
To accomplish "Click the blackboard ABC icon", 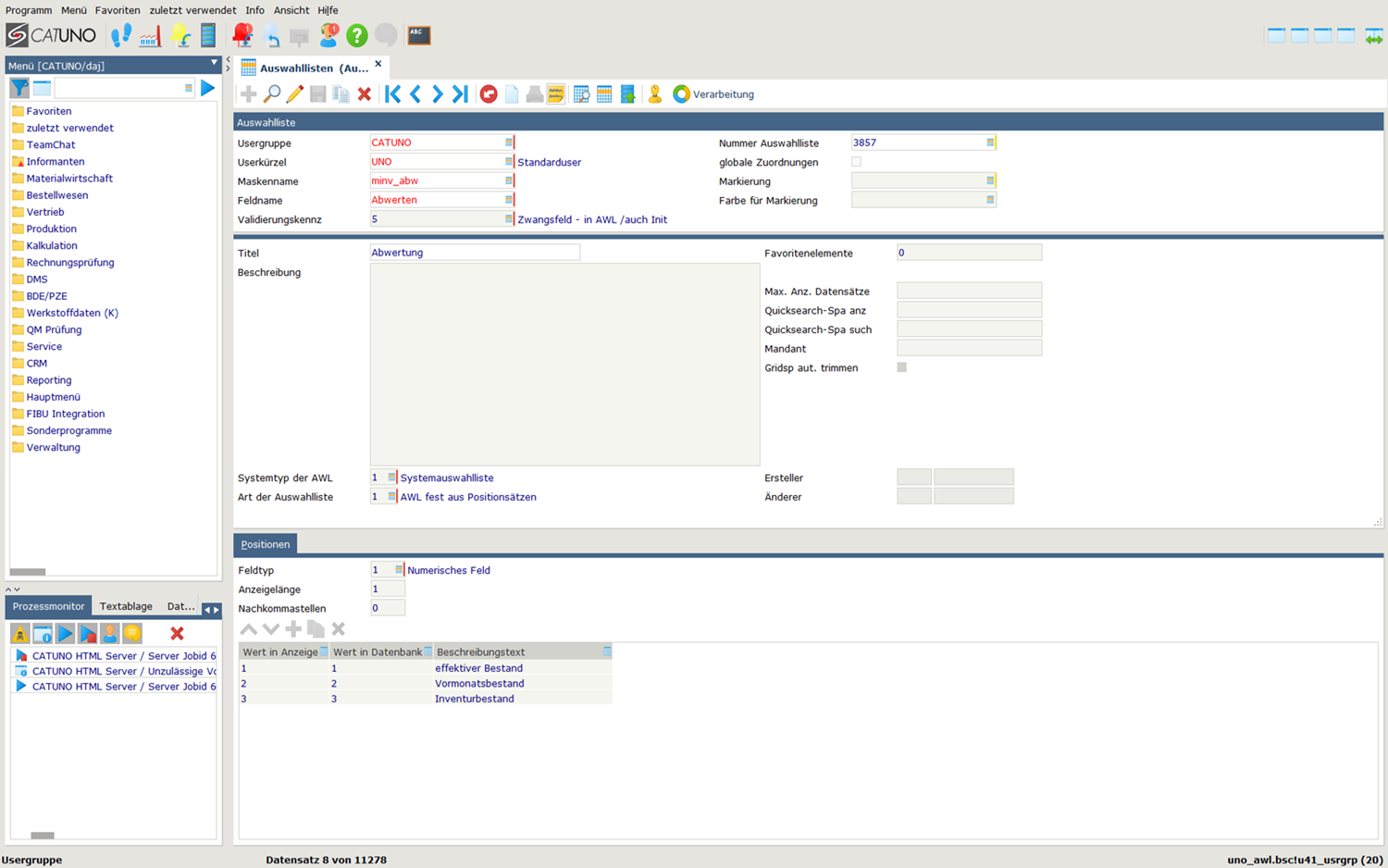I will tap(419, 36).
